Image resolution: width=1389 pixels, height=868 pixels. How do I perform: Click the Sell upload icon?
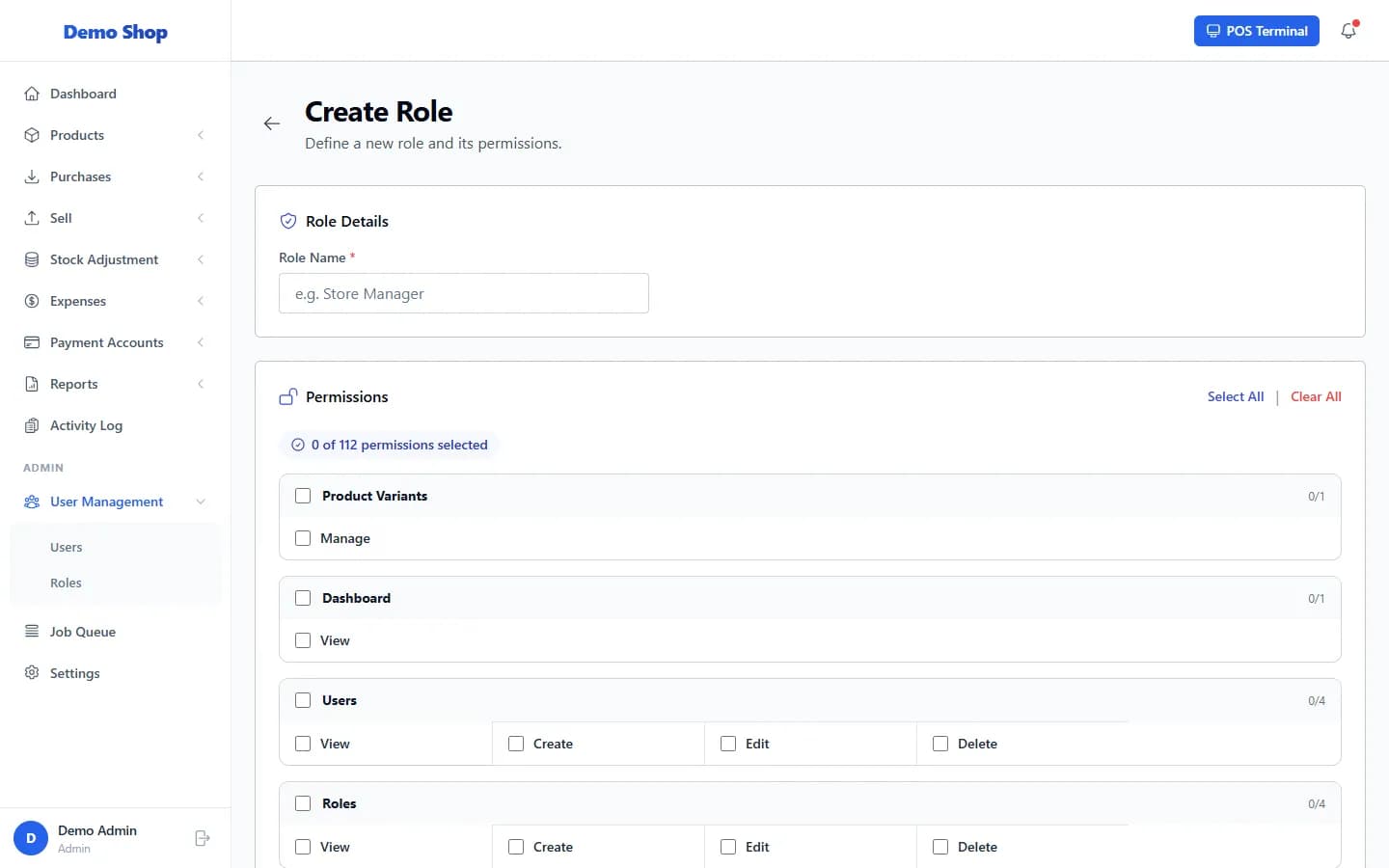[32, 218]
